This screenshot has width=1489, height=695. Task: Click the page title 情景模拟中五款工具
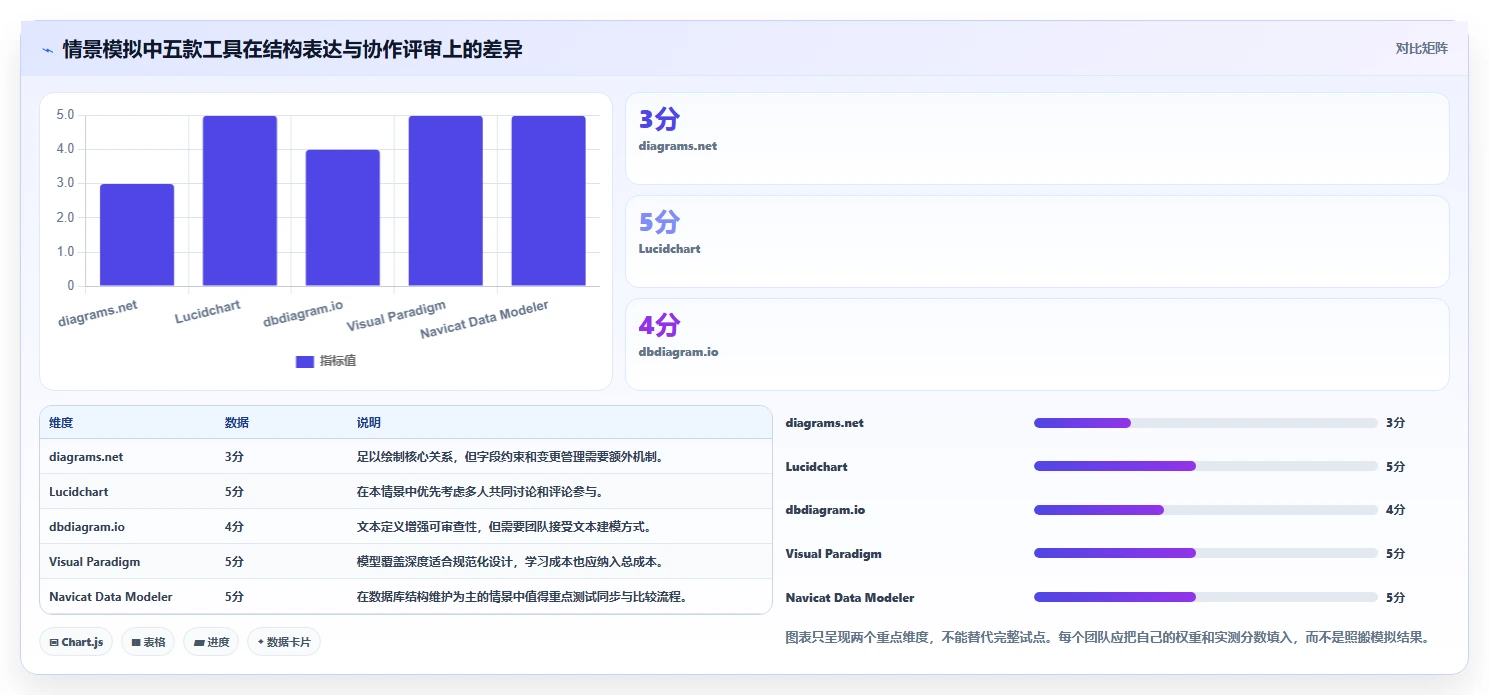point(292,49)
